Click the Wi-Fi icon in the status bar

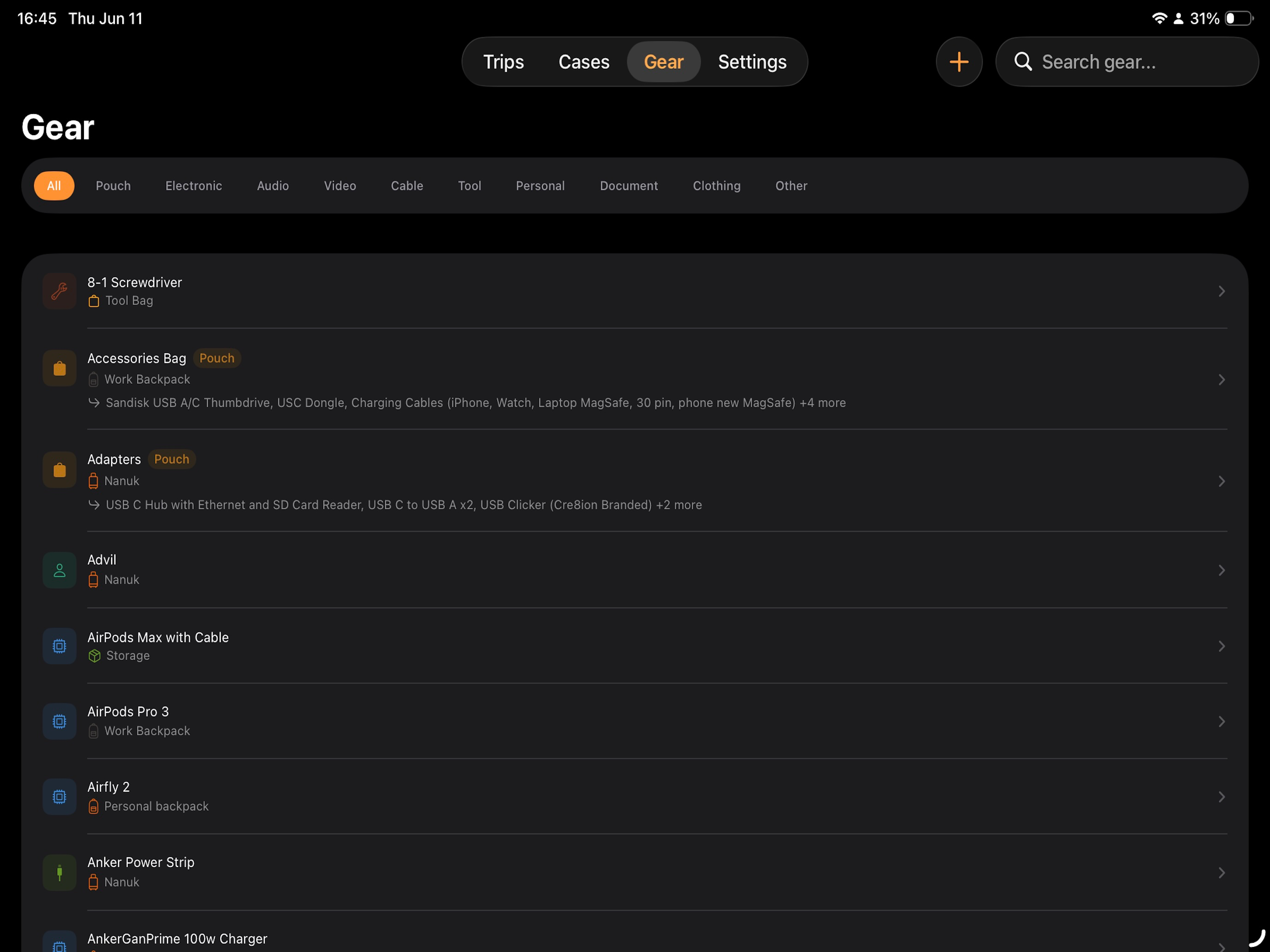(1159, 18)
